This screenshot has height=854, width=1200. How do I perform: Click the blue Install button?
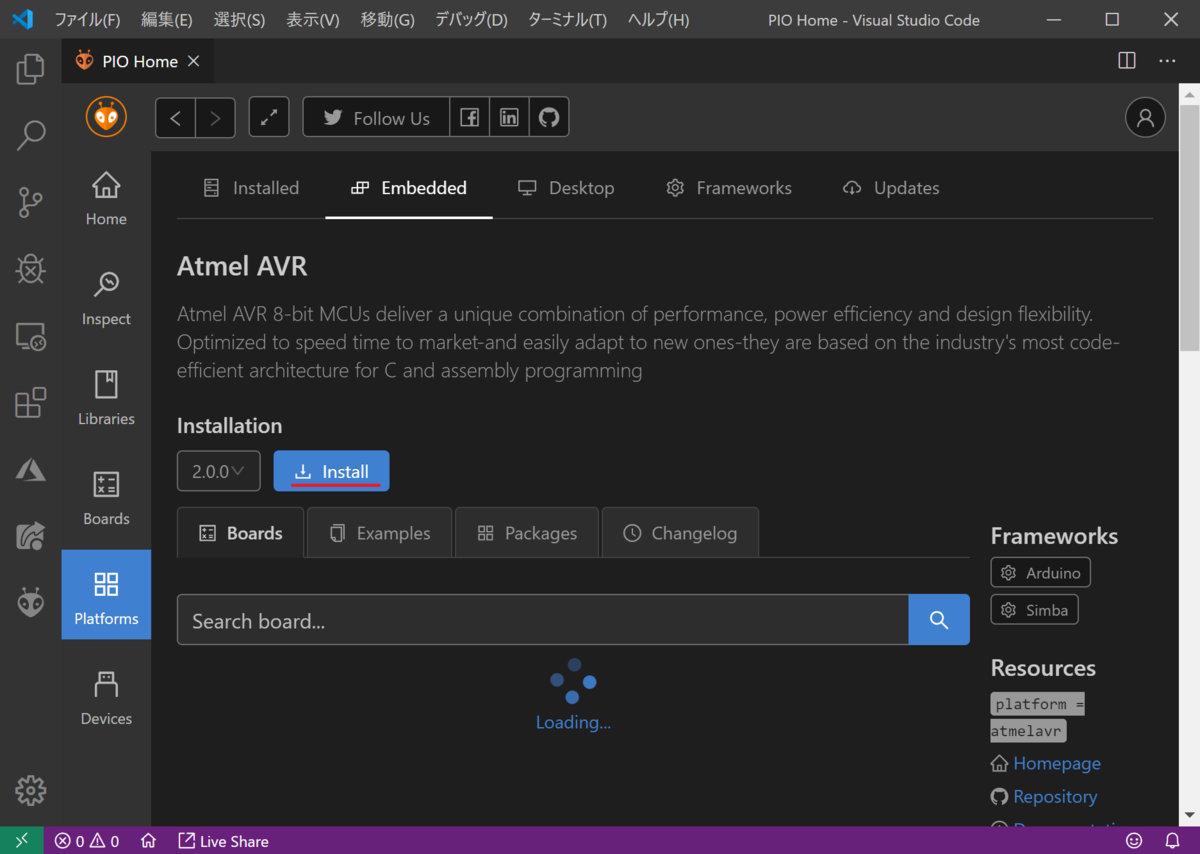pyautogui.click(x=331, y=471)
